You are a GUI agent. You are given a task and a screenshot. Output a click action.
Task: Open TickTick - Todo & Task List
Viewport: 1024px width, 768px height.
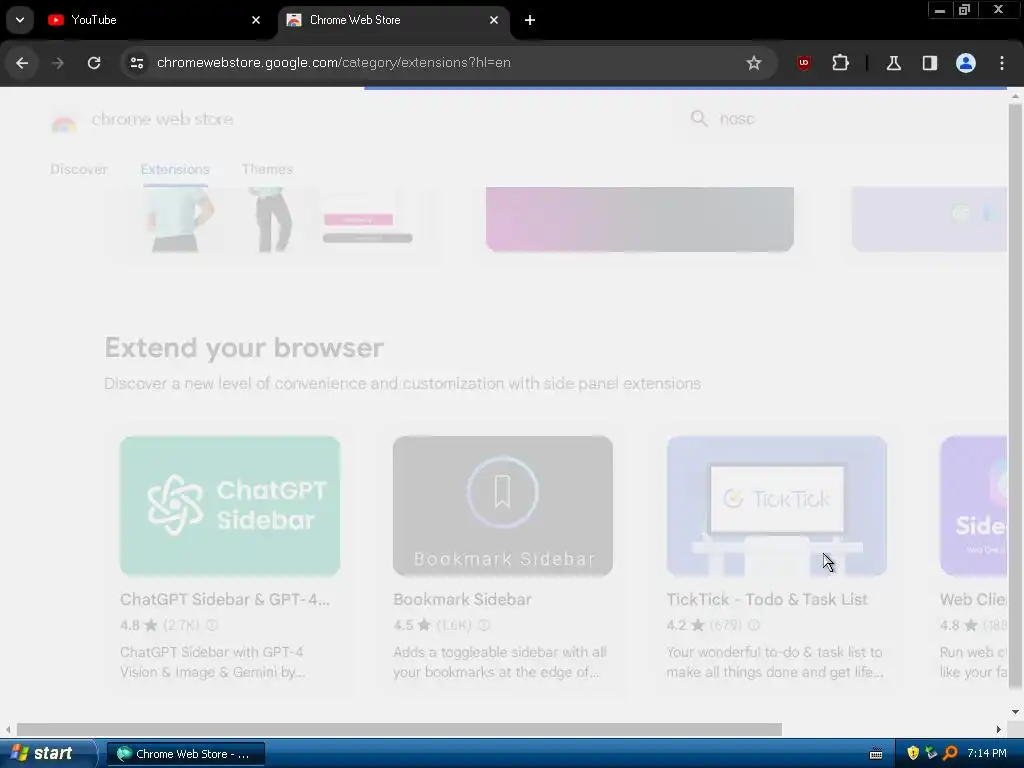tap(767, 600)
